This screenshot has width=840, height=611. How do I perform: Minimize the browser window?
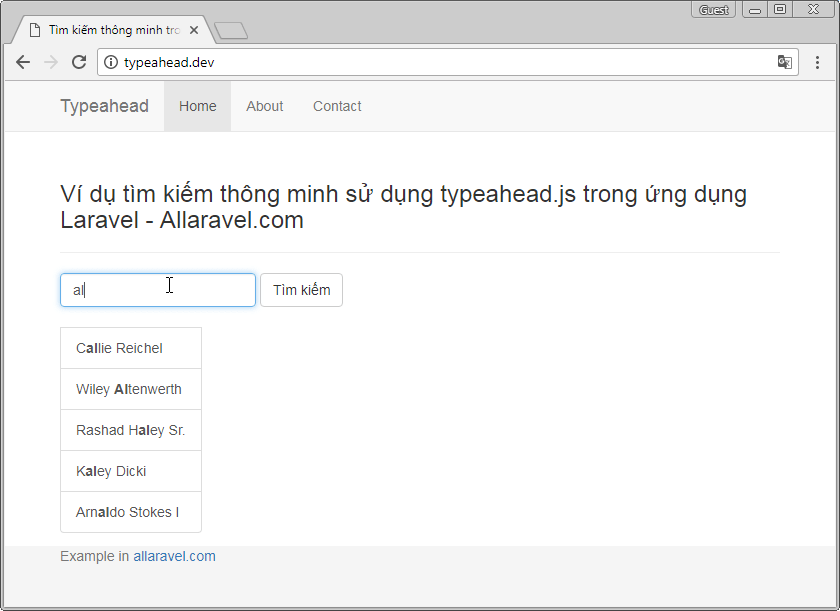pyautogui.click(x=755, y=10)
